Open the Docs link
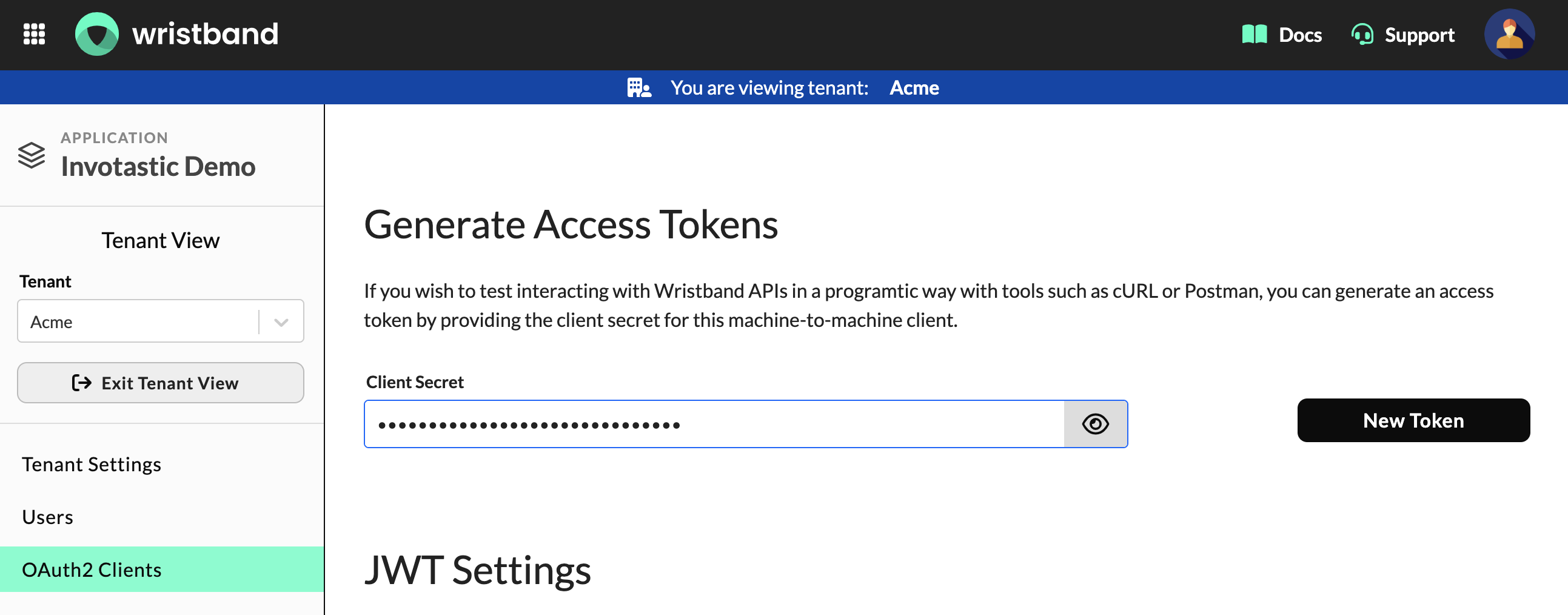The height and width of the screenshot is (615, 1568). pyautogui.click(x=1300, y=35)
